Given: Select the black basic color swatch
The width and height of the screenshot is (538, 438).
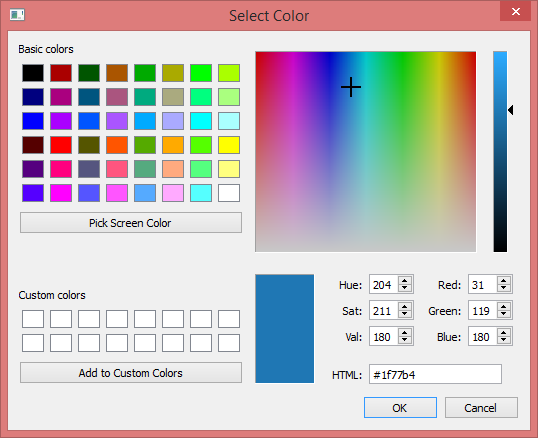Looking at the screenshot, I should click(x=33, y=73).
